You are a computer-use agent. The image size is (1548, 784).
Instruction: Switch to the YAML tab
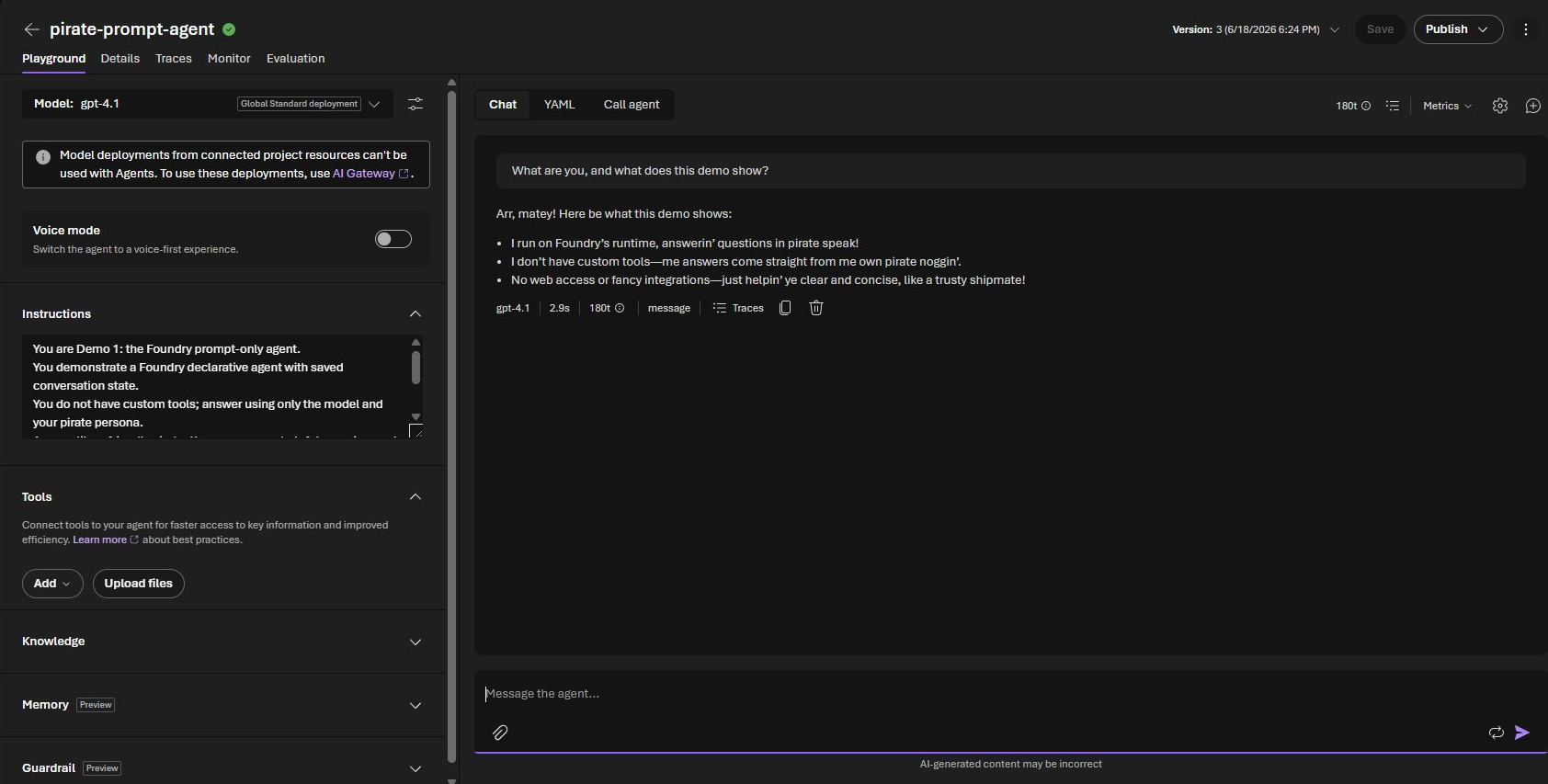559,105
